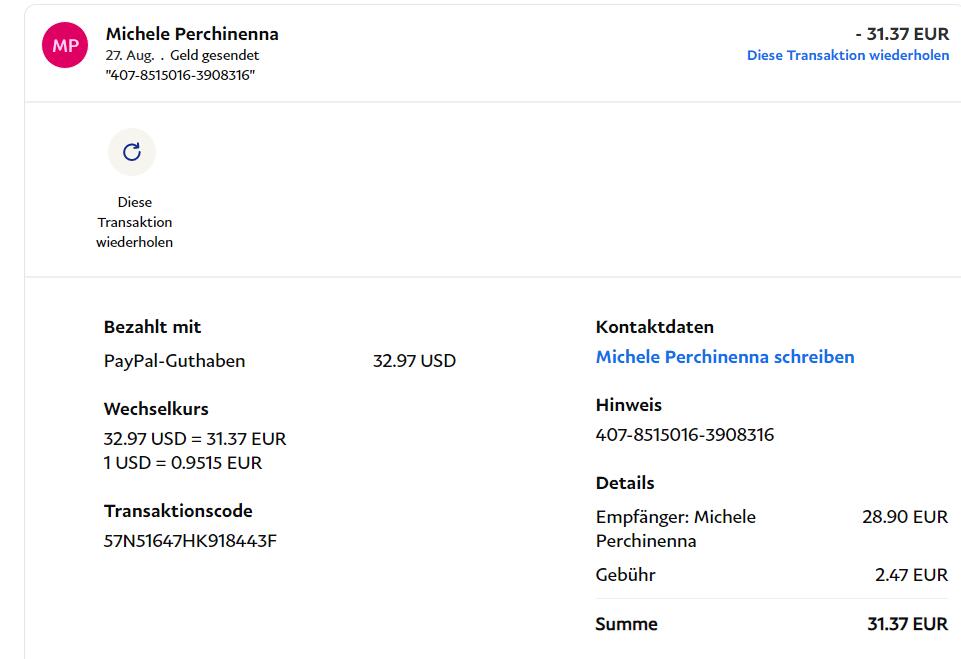The height and width of the screenshot is (659, 961).
Task: Click the Kontaktdaten heading
Action: point(654,327)
